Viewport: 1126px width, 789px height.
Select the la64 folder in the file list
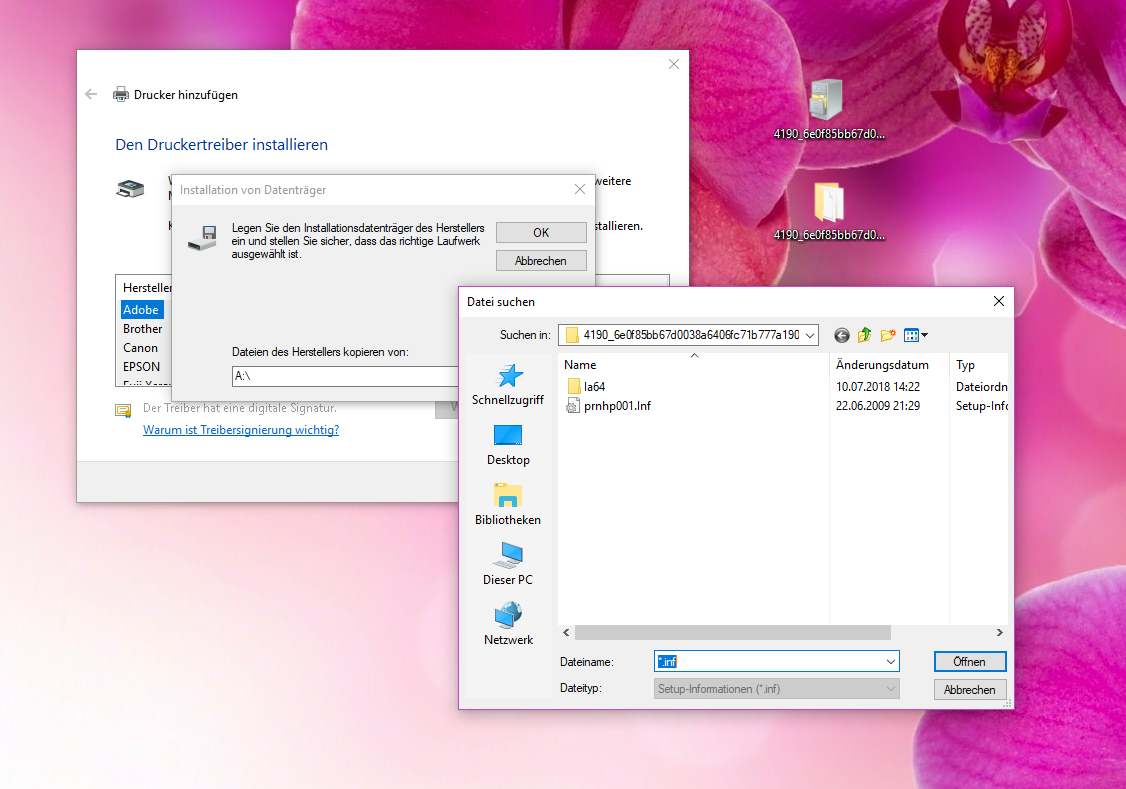coord(594,386)
